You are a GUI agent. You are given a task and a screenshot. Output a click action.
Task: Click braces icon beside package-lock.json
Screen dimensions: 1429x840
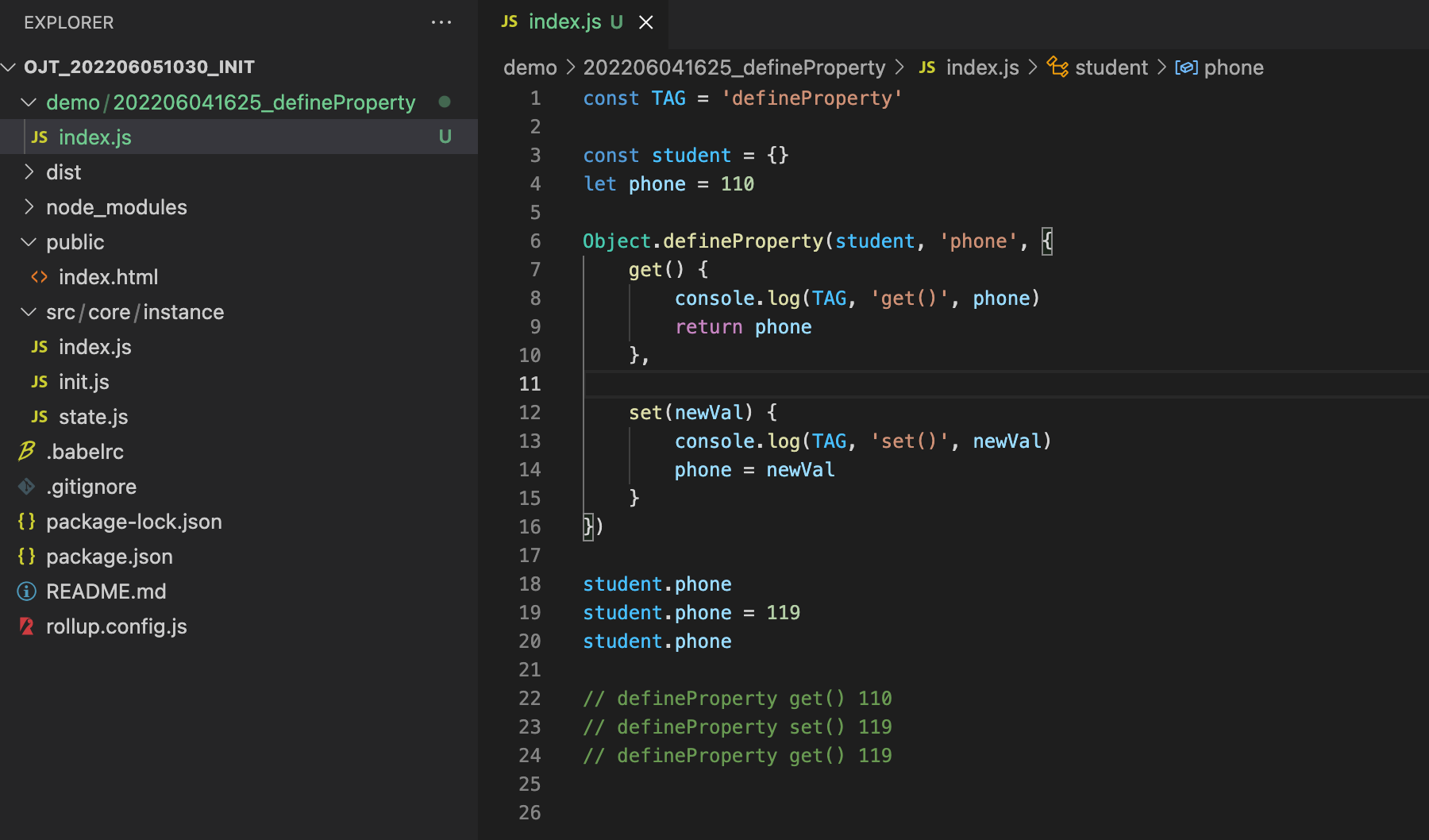[x=26, y=521]
